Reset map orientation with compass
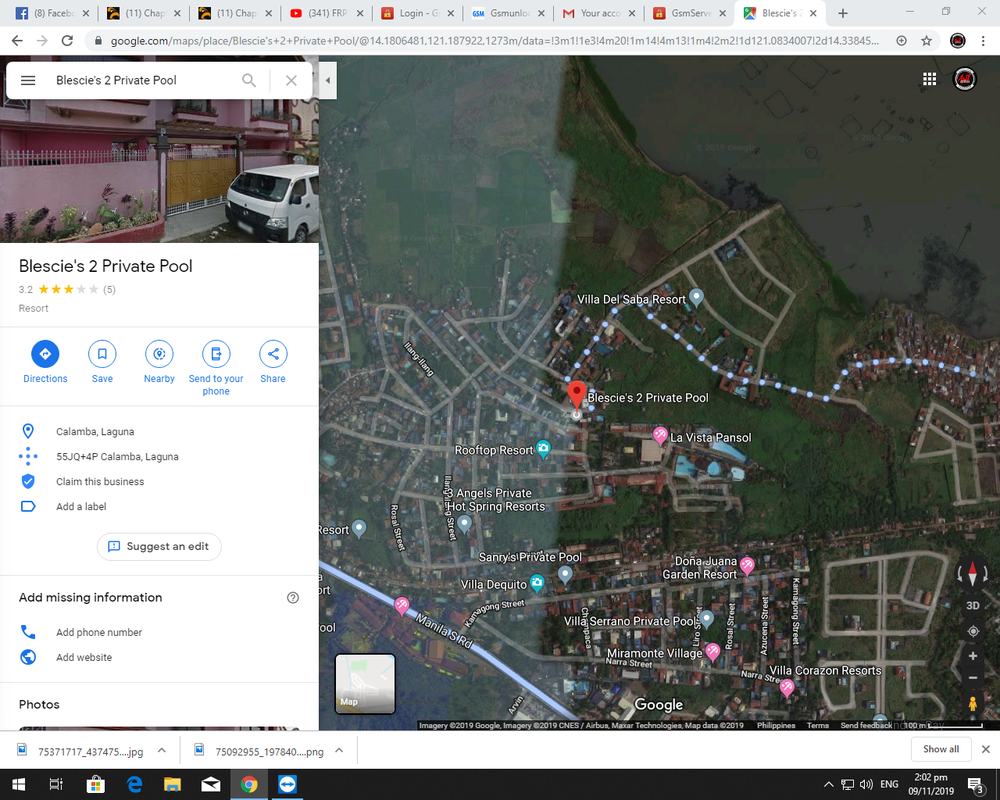Image resolution: width=1000 pixels, height=800 pixels. [973, 574]
